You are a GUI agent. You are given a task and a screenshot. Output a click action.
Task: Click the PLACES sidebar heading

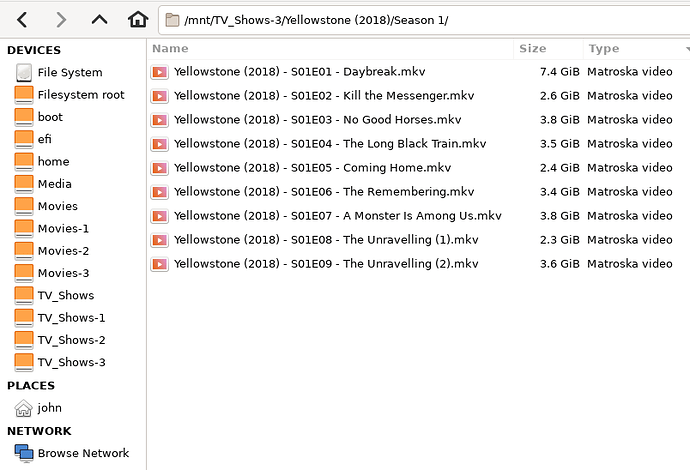pyautogui.click(x=31, y=386)
